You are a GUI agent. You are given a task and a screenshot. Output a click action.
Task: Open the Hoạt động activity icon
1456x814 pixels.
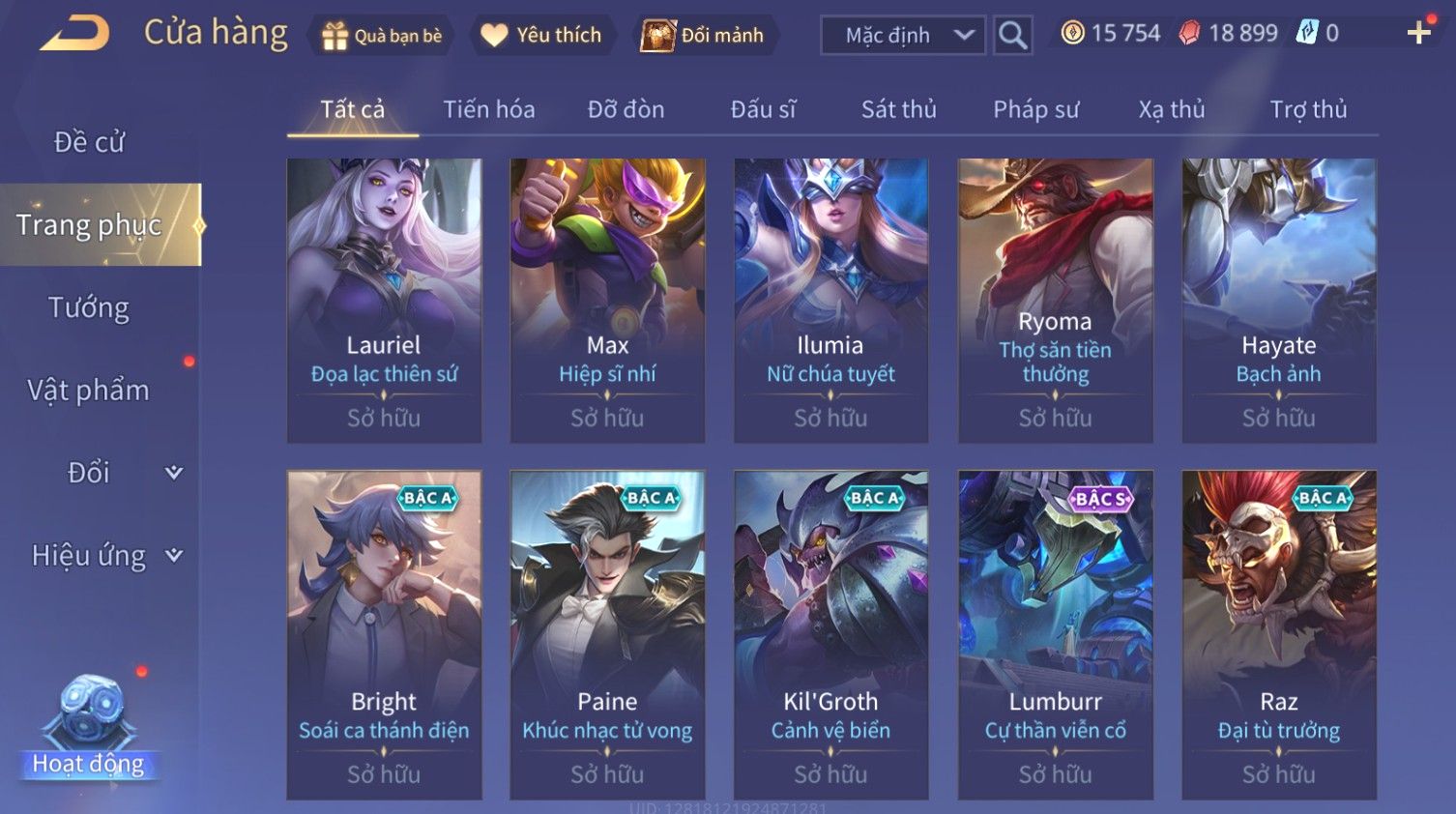pos(88,726)
